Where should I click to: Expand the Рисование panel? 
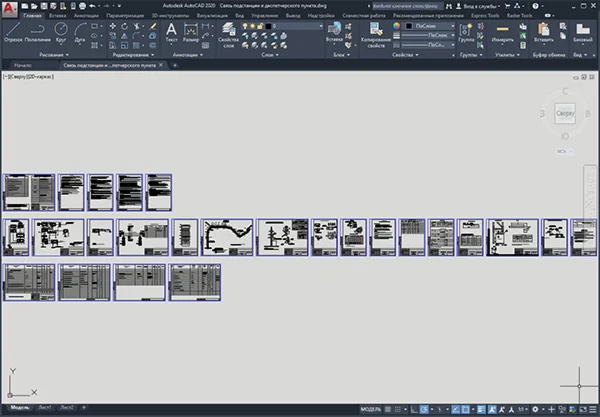click(x=54, y=55)
